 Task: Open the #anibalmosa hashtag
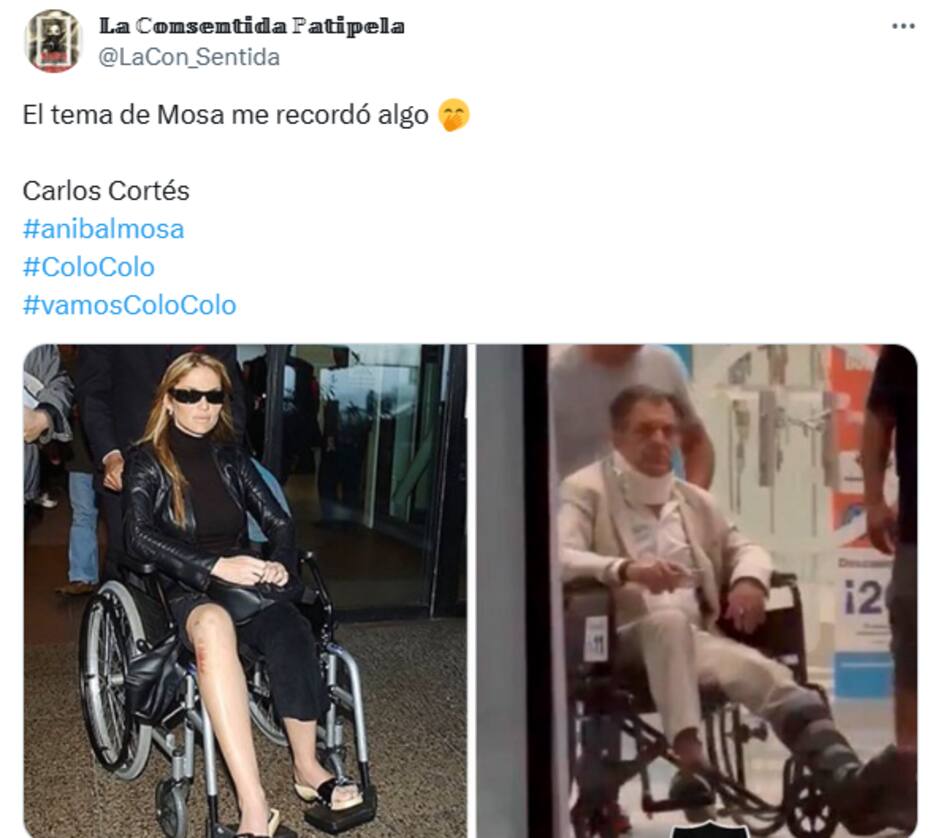[103, 229]
